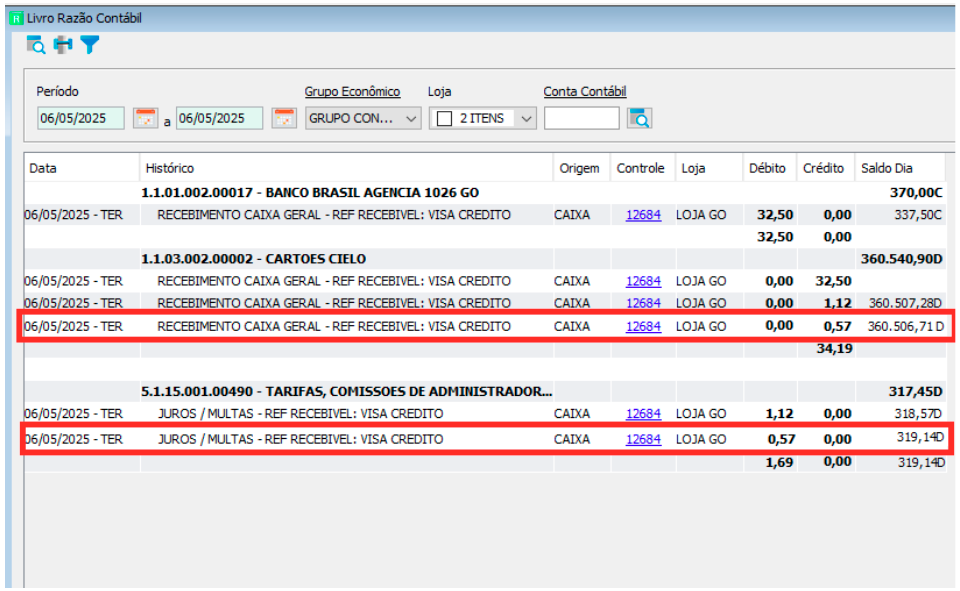Image resolution: width=960 pixels, height=591 pixels.
Task: Expand the Grupo Econômico dropdown
Action: click(x=411, y=118)
